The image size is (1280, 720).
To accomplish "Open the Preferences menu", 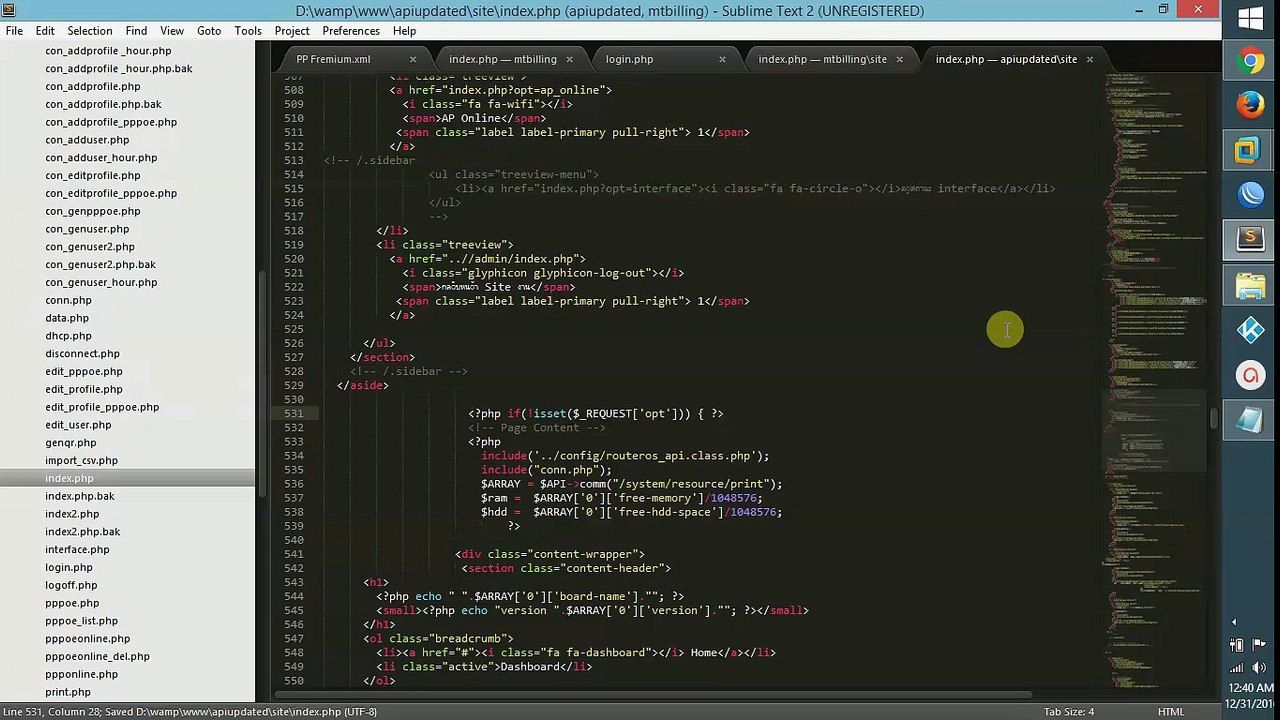I will pos(350,31).
